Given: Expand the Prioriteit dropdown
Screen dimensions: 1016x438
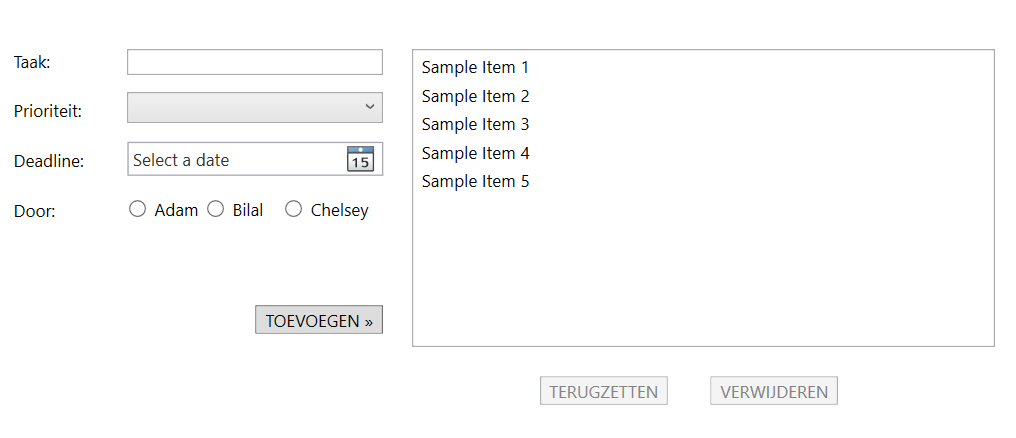Looking at the screenshot, I should pos(255,107).
